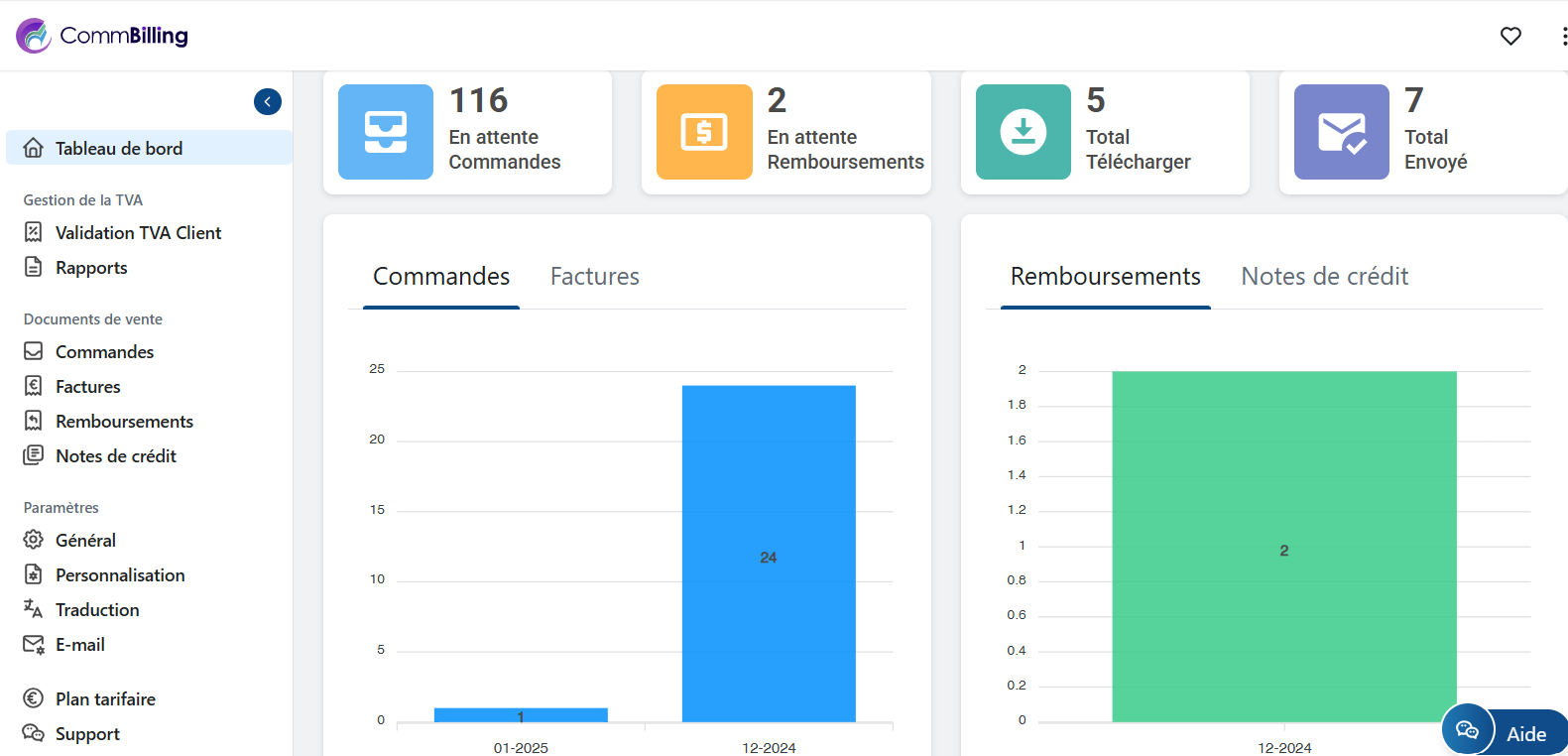This screenshot has height=756, width=1568.
Task: Click the heart favorite icon in header
Action: (x=1510, y=37)
